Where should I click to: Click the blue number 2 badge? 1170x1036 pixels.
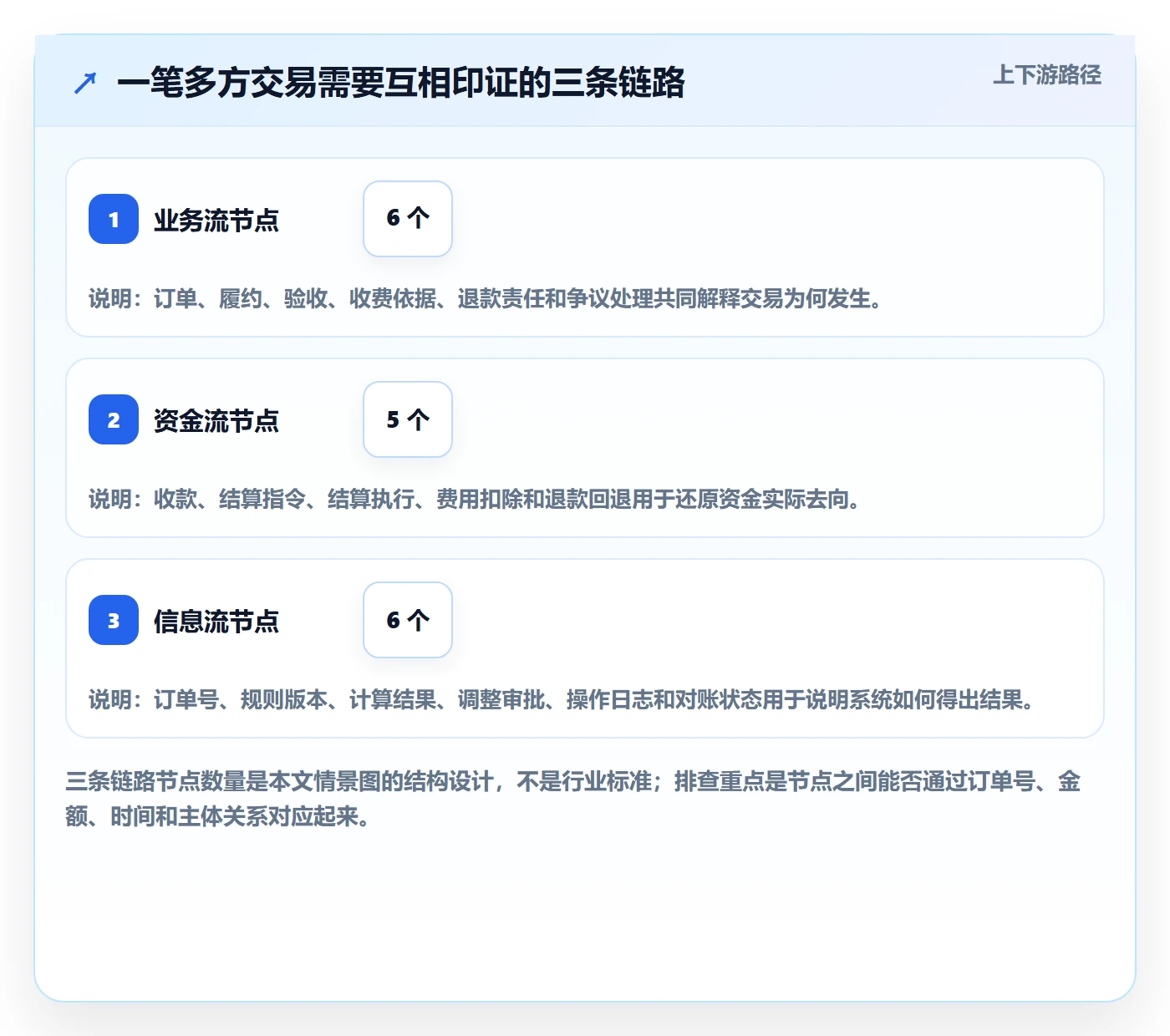pos(114,419)
